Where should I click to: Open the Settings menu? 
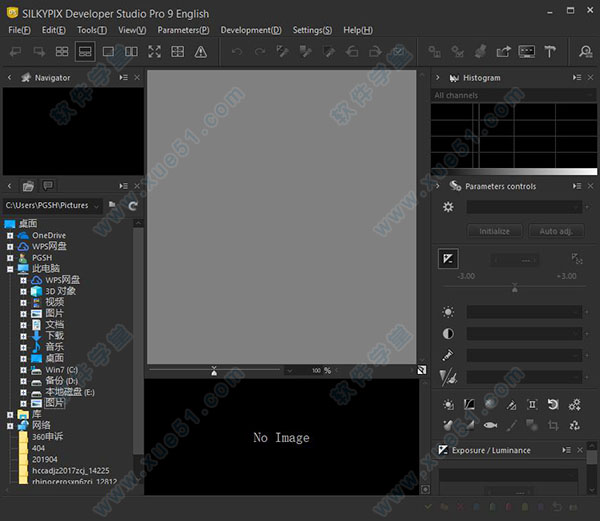tap(312, 30)
